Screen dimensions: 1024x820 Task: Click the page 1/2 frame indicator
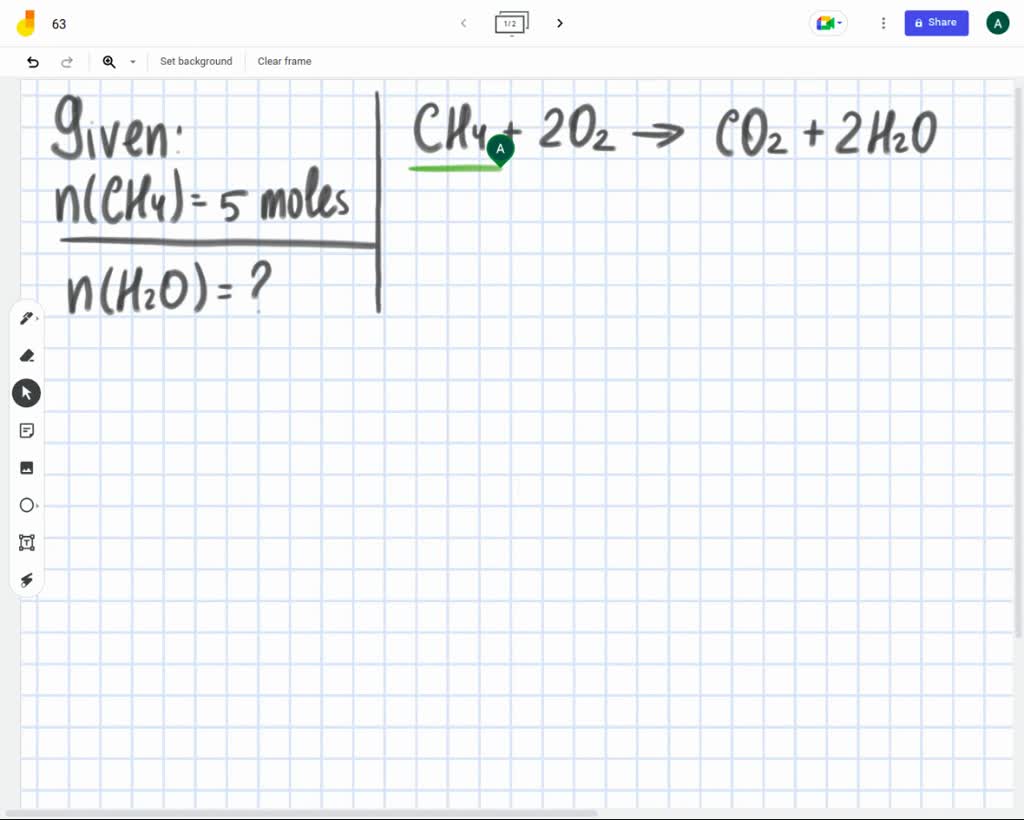point(511,22)
